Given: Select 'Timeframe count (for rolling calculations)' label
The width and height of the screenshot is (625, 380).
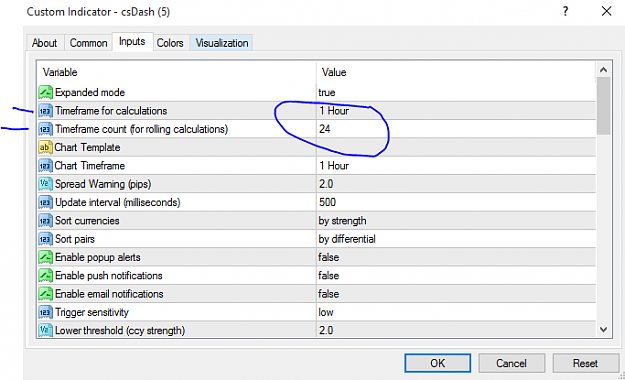Looking at the screenshot, I should 142,129.
